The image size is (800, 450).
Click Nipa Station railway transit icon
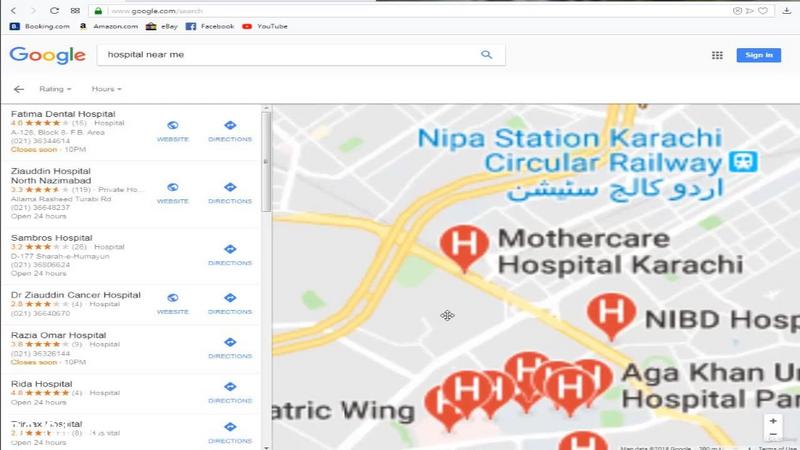click(x=743, y=162)
